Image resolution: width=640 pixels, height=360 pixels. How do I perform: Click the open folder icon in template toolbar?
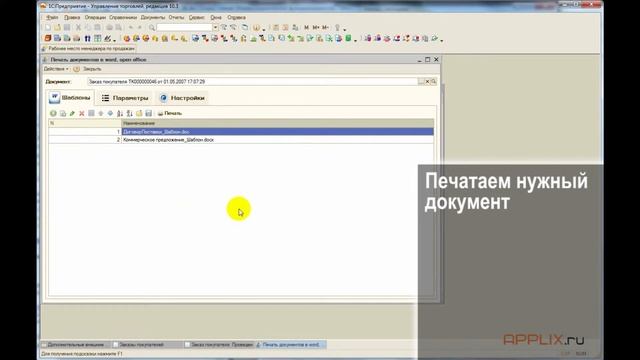point(139,113)
